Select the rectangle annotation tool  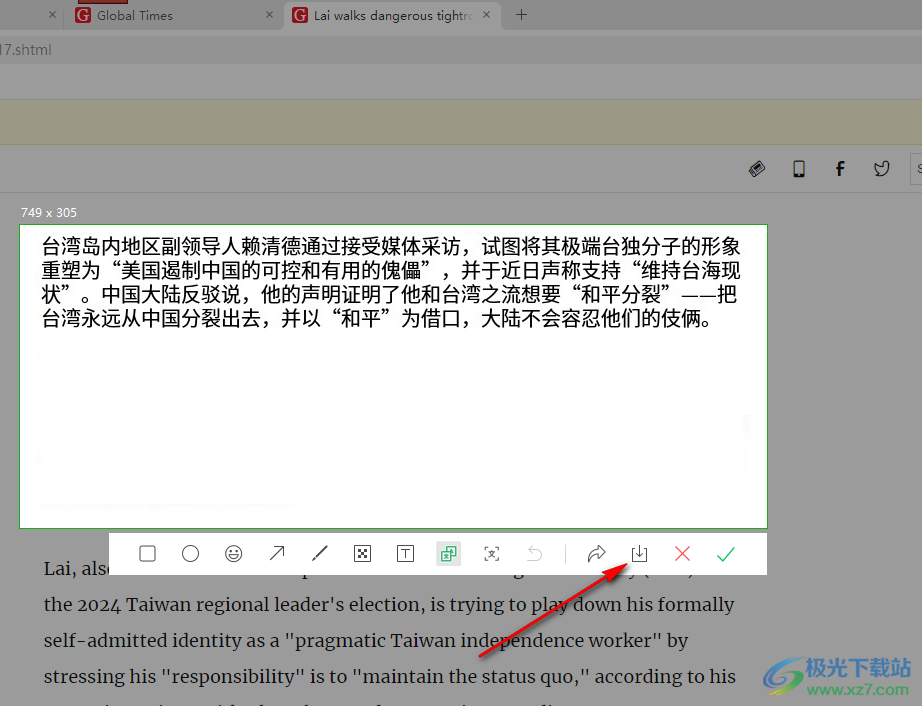point(147,553)
